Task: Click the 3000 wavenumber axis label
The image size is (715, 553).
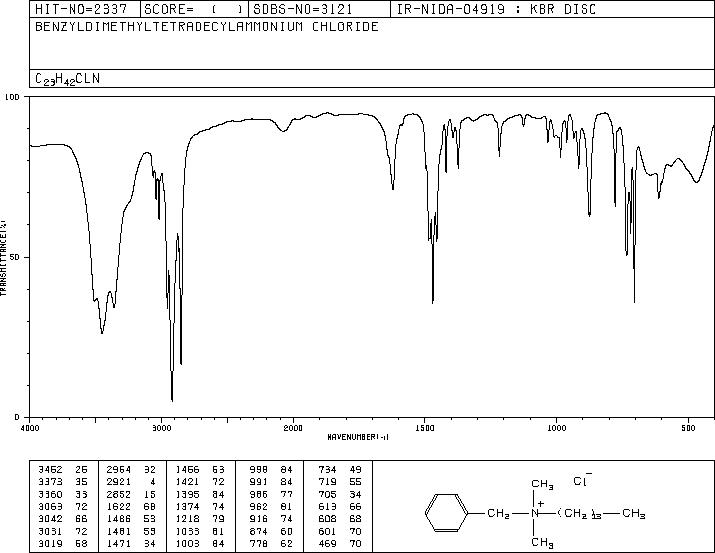Action: coord(161,428)
